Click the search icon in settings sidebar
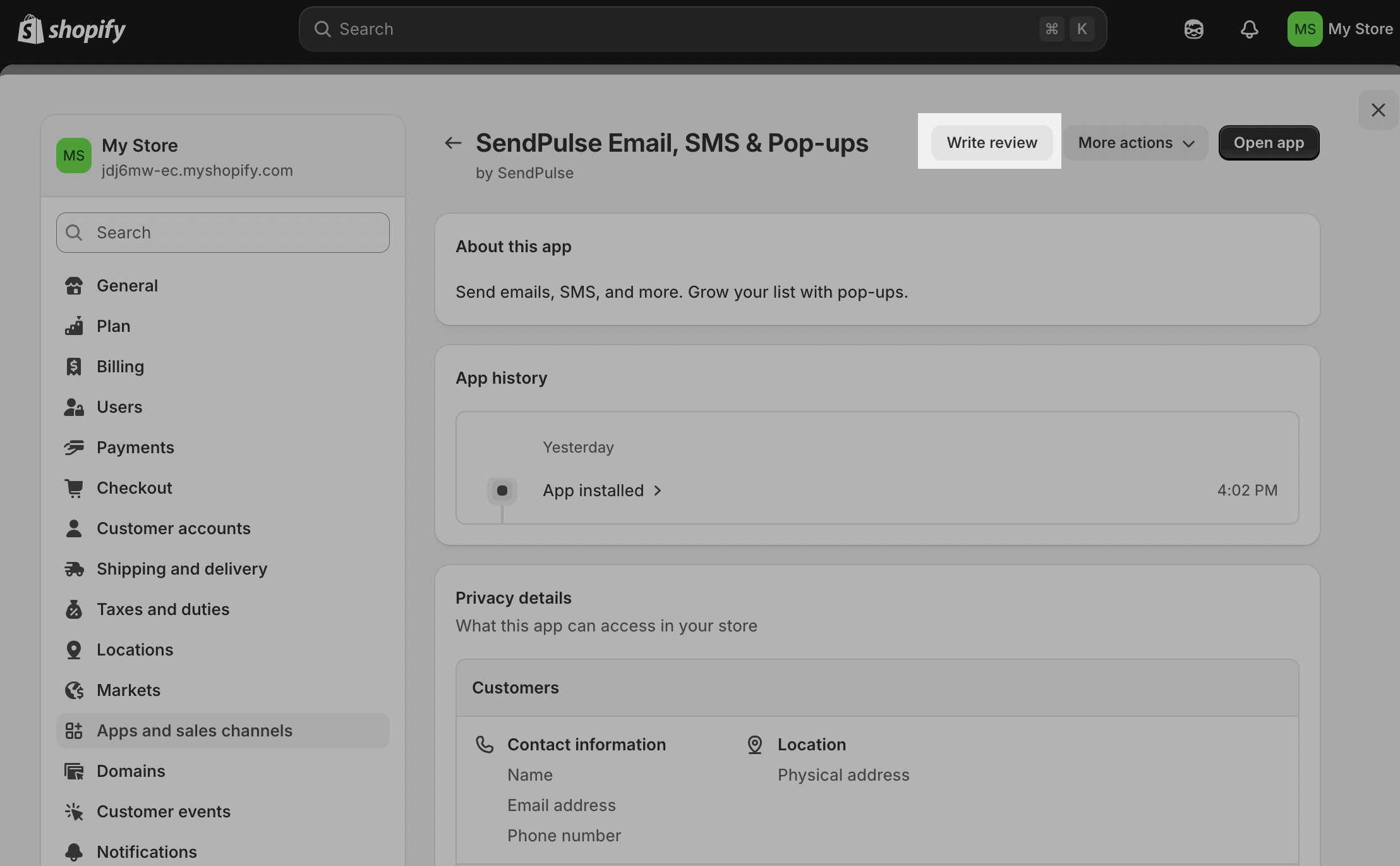Screen dimensions: 1400x866 (74, 233)
